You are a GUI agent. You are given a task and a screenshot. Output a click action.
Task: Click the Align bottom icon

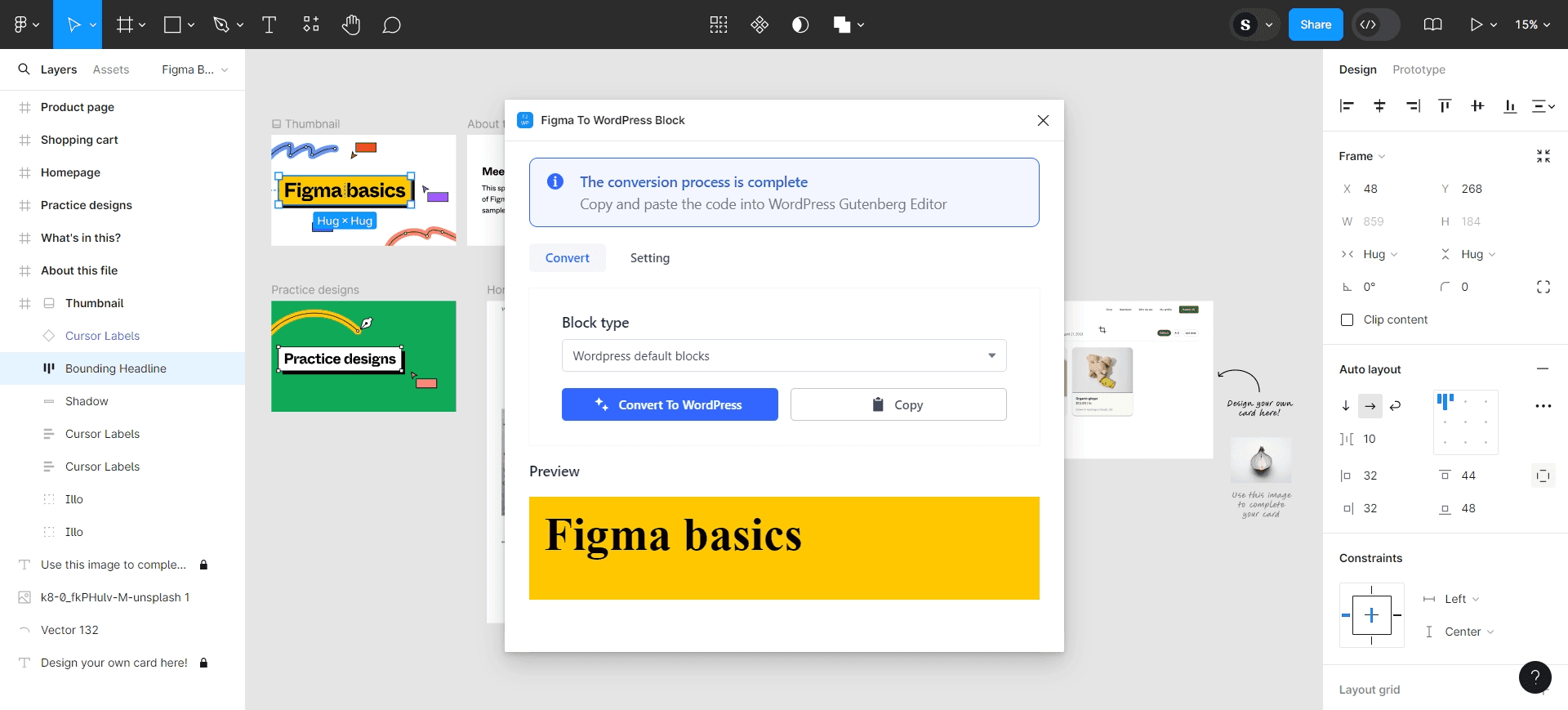pyautogui.click(x=1510, y=106)
